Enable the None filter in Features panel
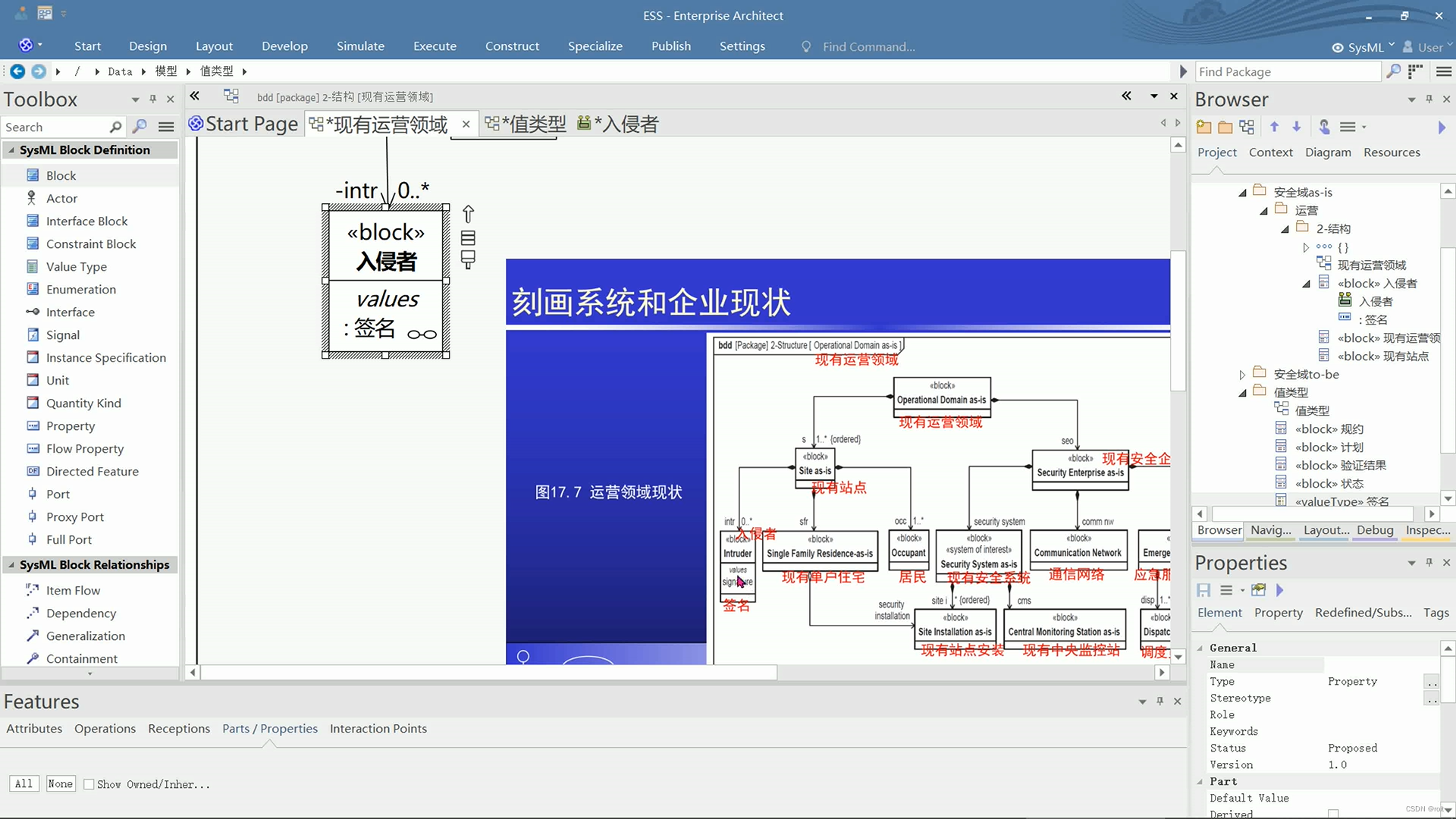The width and height of the screenshot is (1456, 819). (60, 783)
